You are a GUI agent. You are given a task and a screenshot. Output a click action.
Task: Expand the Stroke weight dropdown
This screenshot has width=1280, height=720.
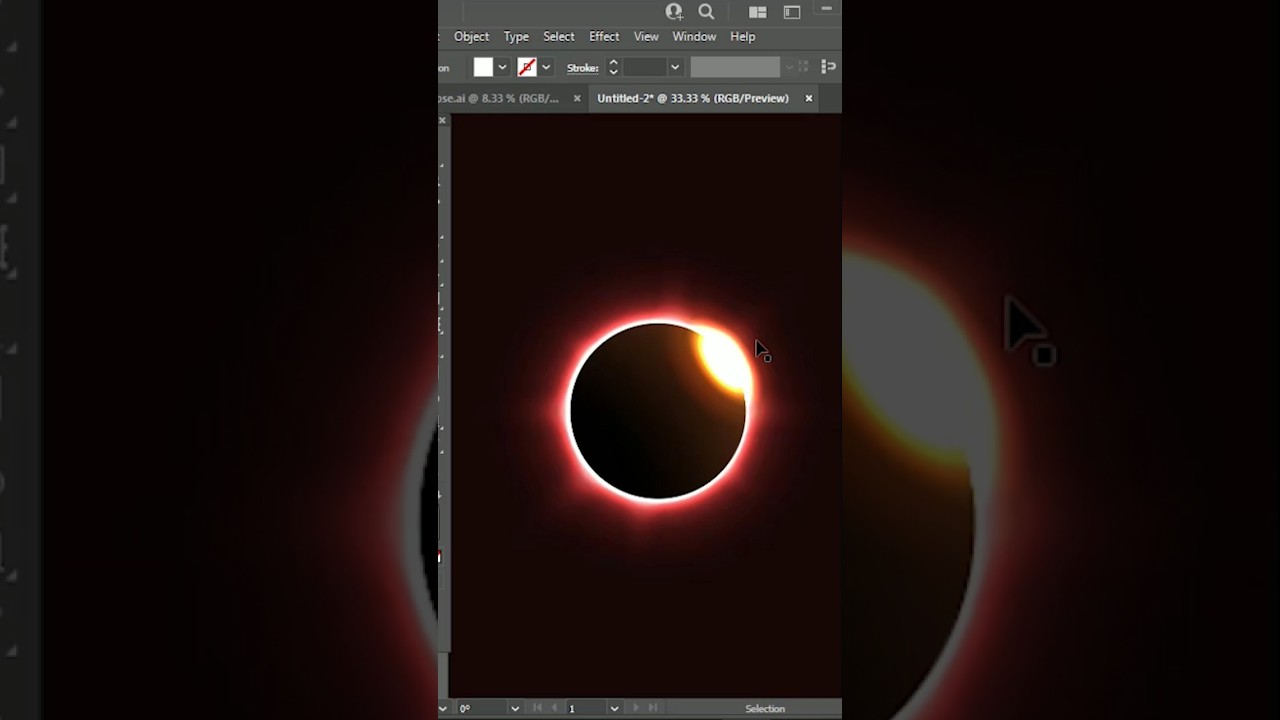pyautogui.click(x=675, y=67)
